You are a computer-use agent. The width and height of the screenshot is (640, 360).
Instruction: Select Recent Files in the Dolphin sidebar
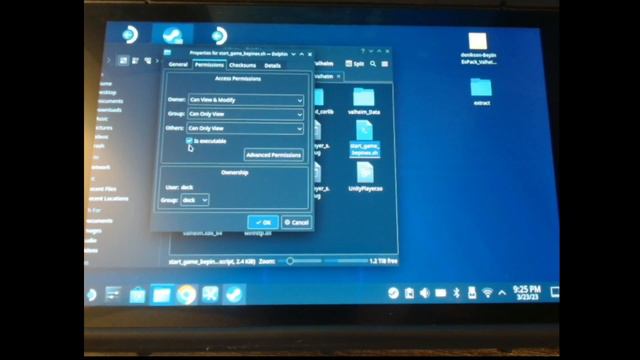click(102, 189)
